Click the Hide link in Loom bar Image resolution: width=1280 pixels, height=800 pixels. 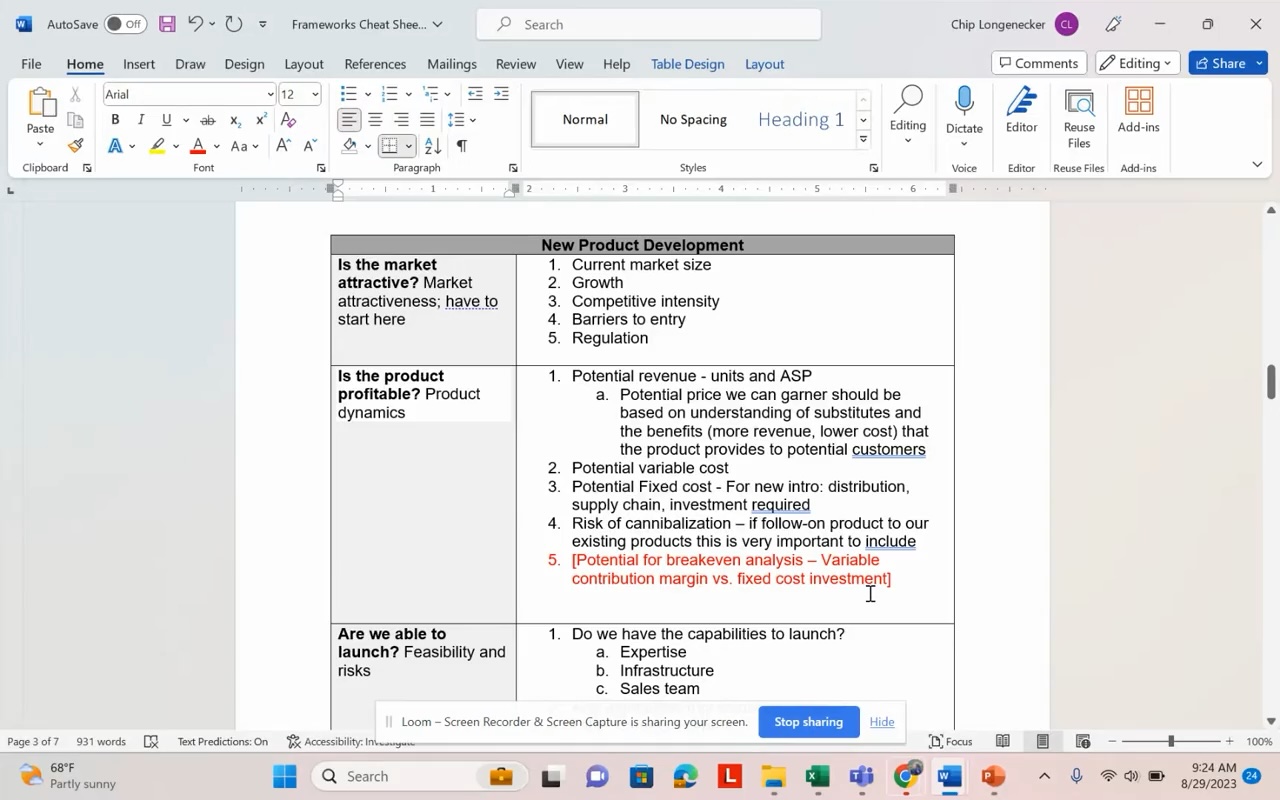tap(882, 722)
